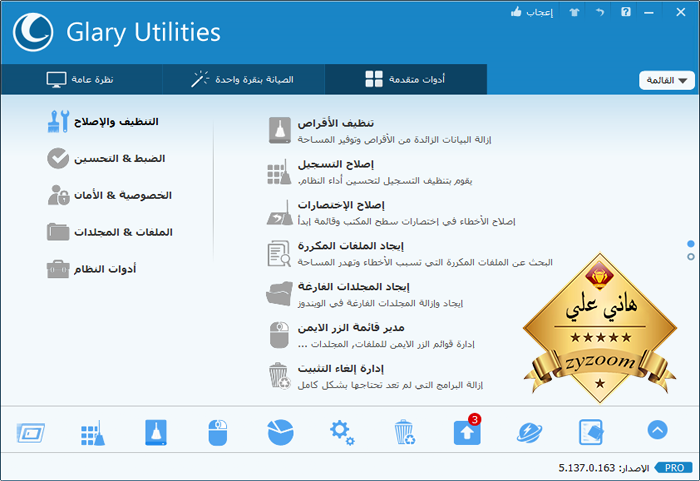Expand the bottom toolbar with the up-arrow circle
Image resolution: width=700 pixels, height=481 pixels.
click(658, 430)
